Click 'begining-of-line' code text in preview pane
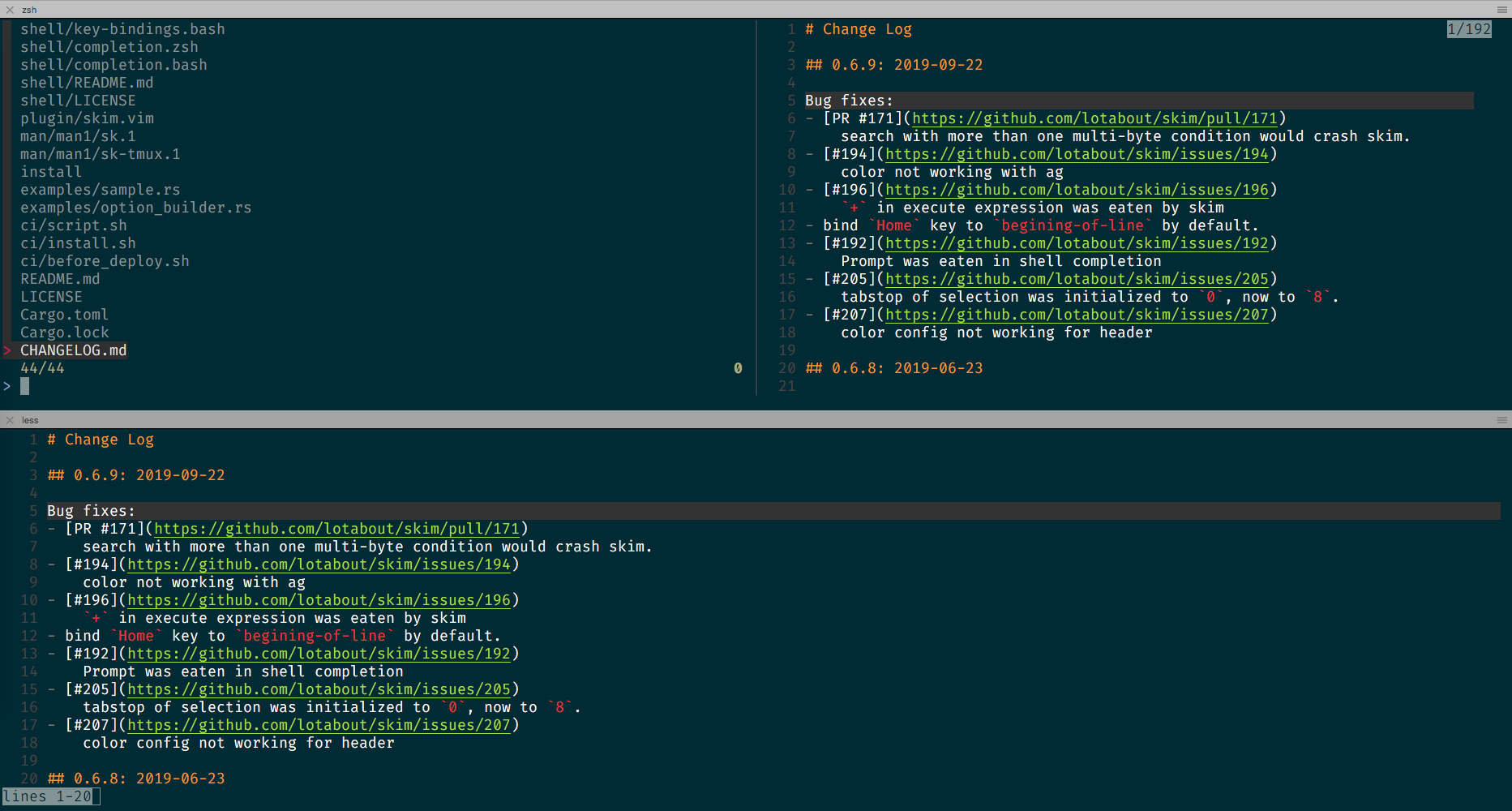 [1072, 225]
